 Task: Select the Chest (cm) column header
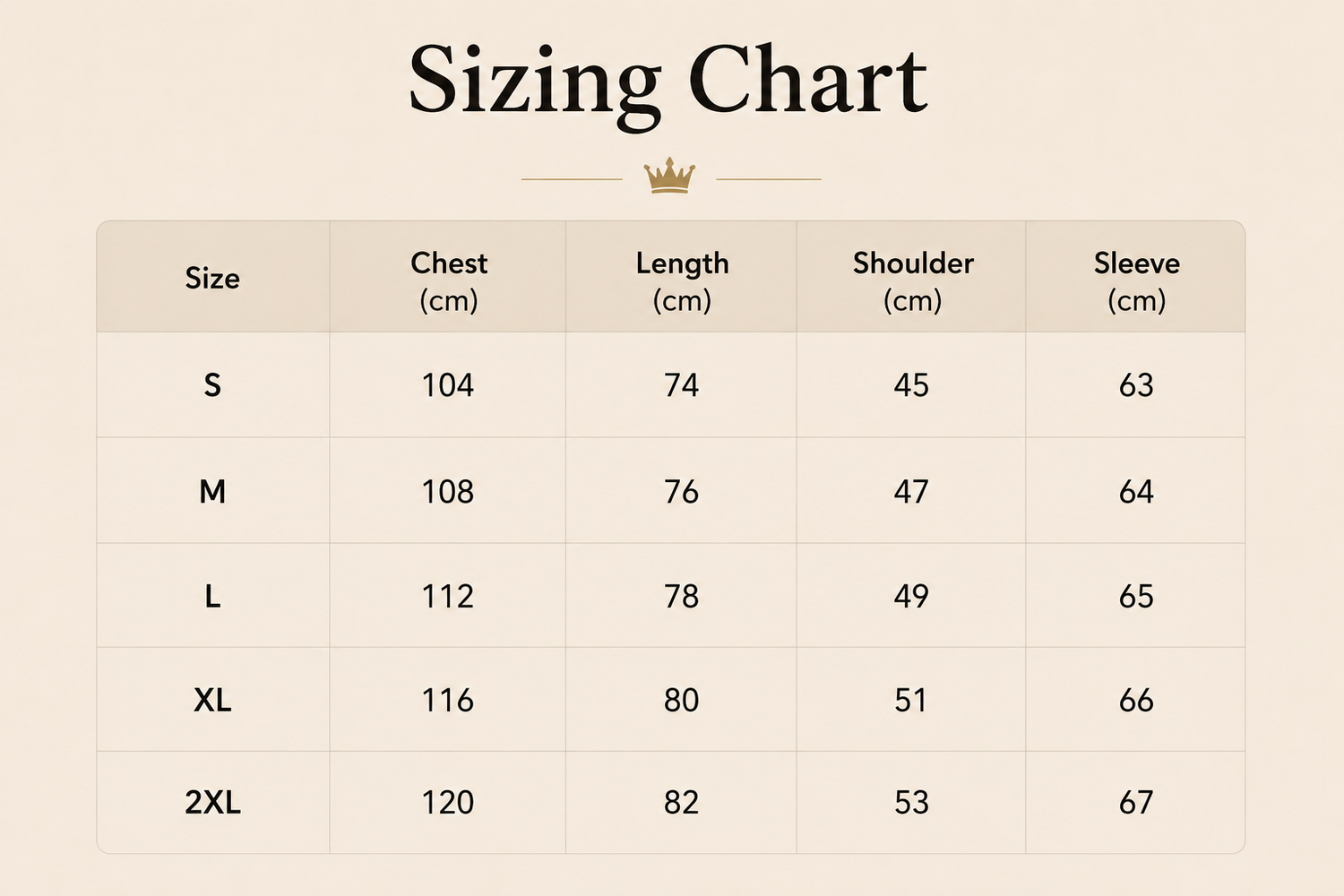point(449,281)
